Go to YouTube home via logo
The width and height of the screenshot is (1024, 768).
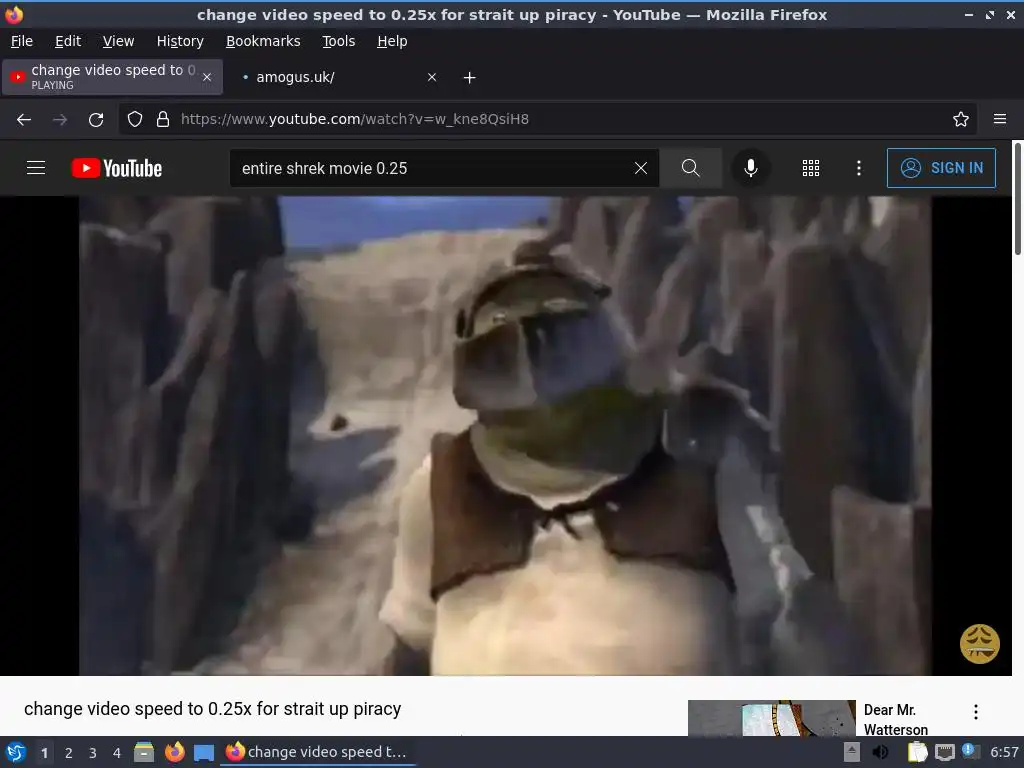pos(117,168)
